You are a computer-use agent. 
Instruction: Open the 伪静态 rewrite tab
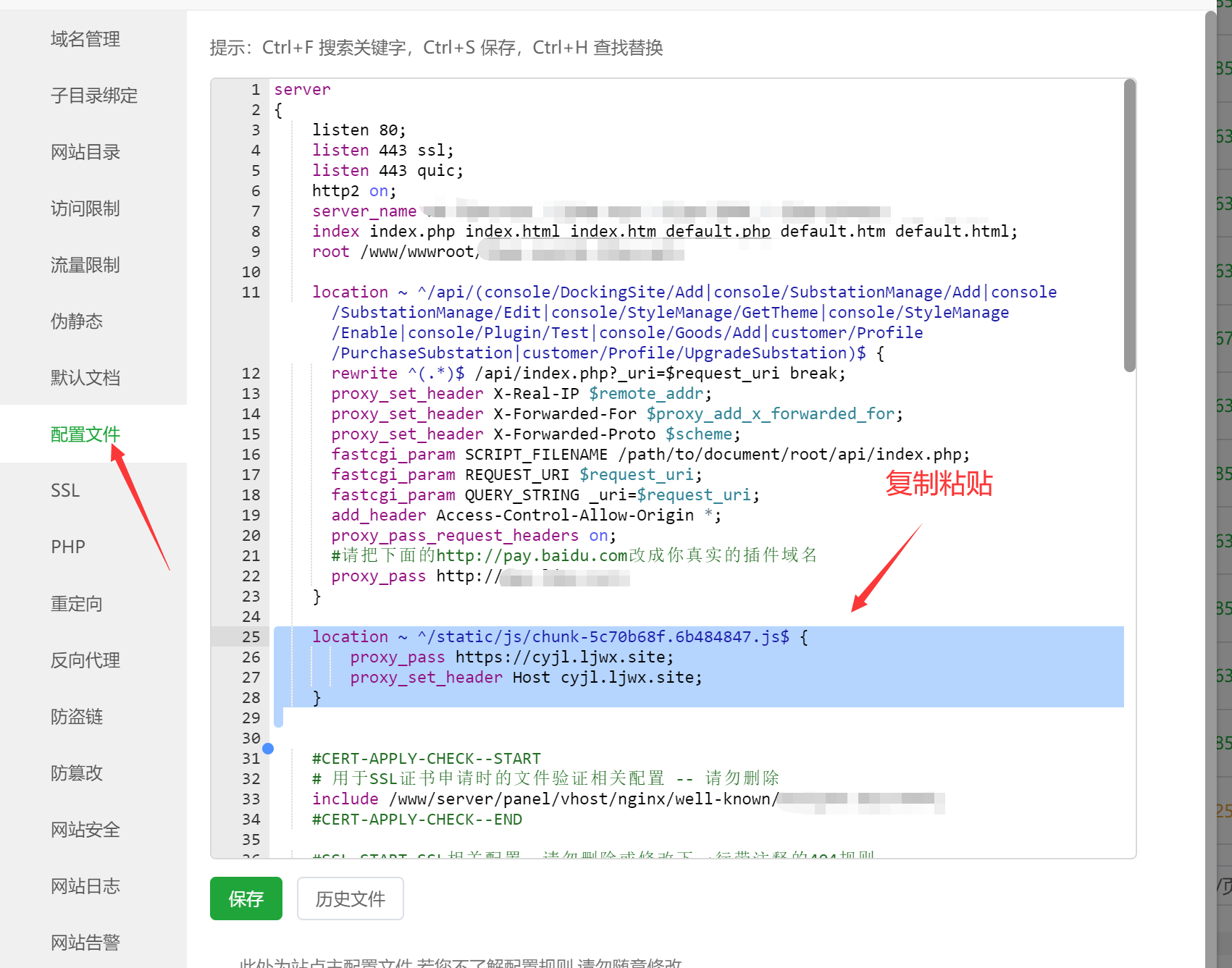point(77,321)
